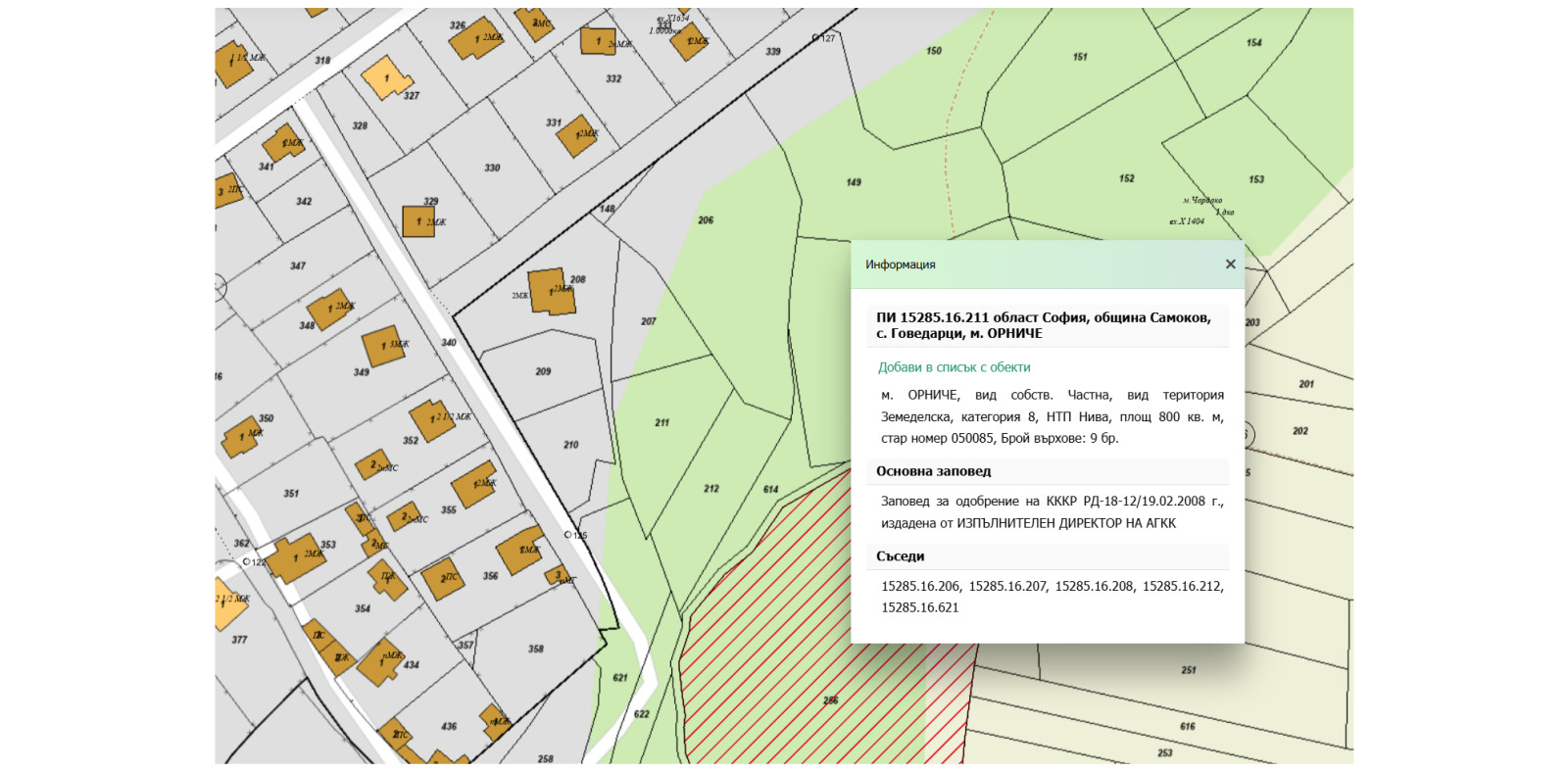Click the light orange building near 327
Image resolution: width=1568 pixels, height=771 pixels.
[x=384, y=77]
